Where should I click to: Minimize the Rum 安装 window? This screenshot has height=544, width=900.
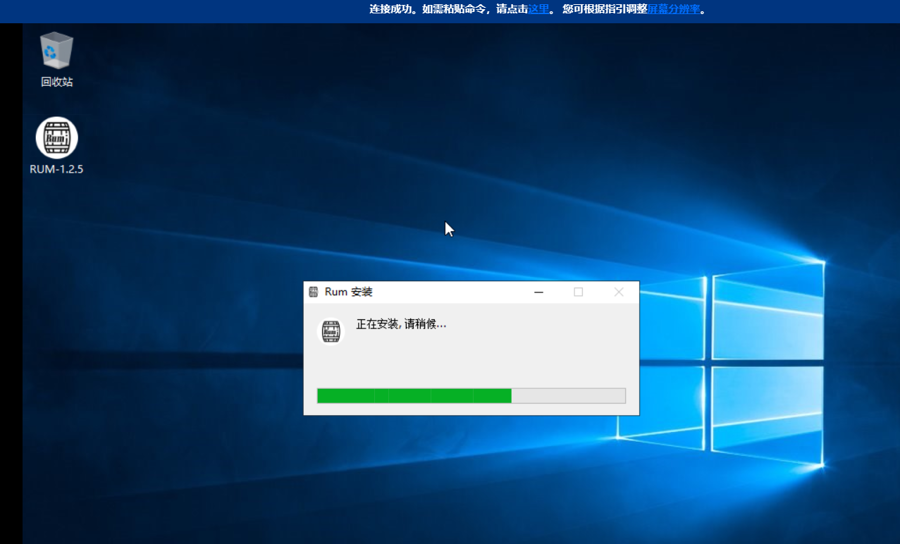click(x=539, y=292)
